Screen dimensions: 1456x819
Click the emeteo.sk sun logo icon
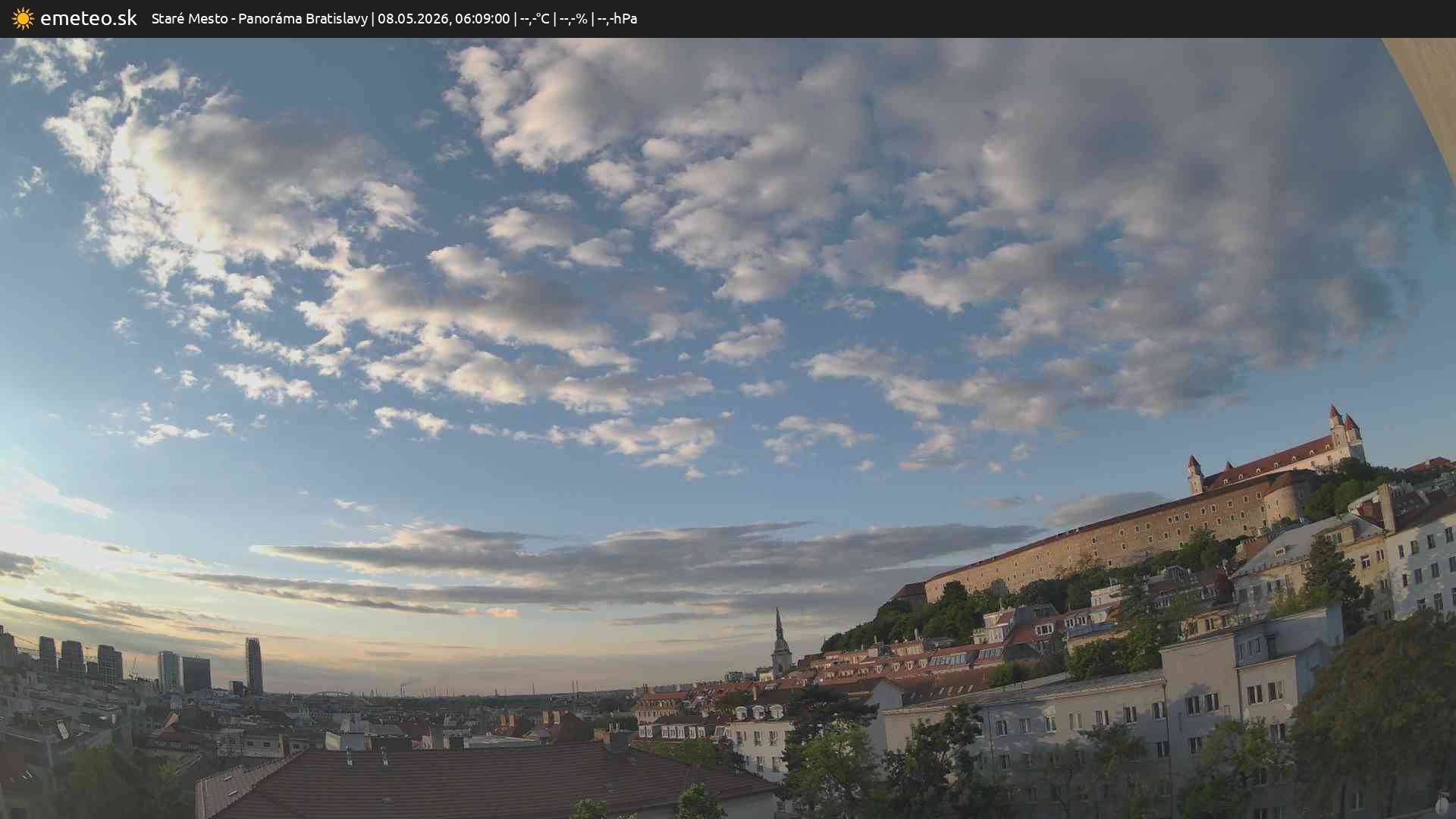tap(23, 18)
